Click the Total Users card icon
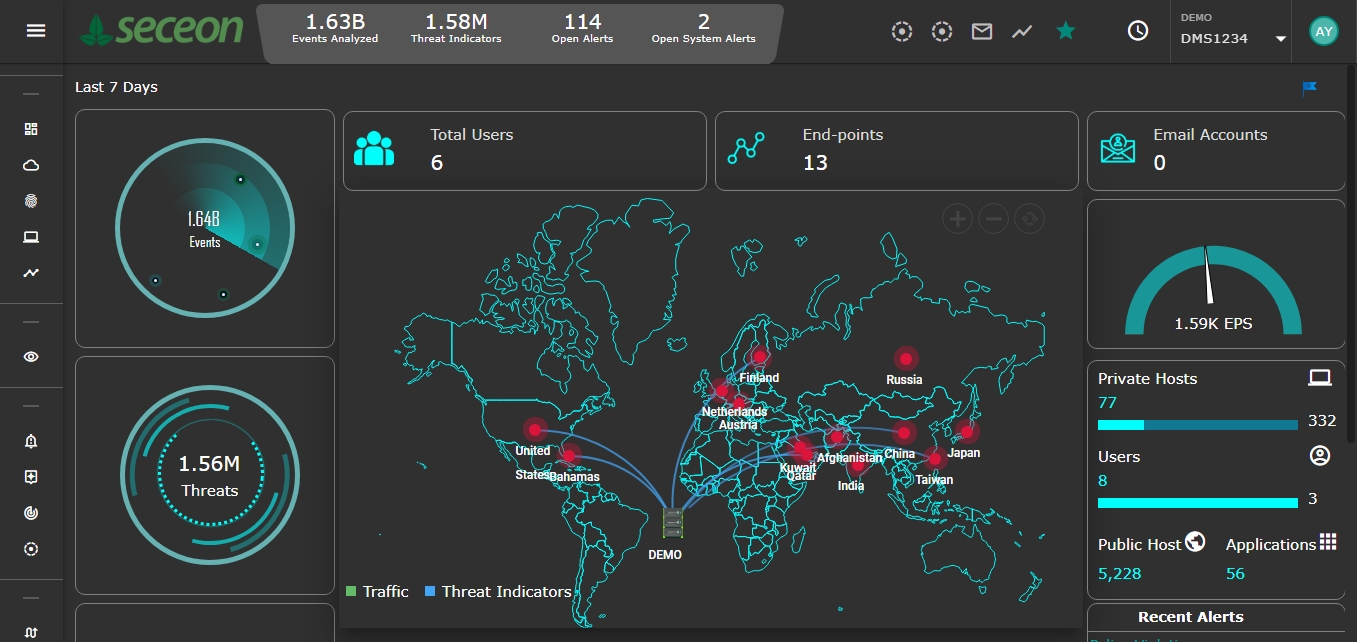 374,148
